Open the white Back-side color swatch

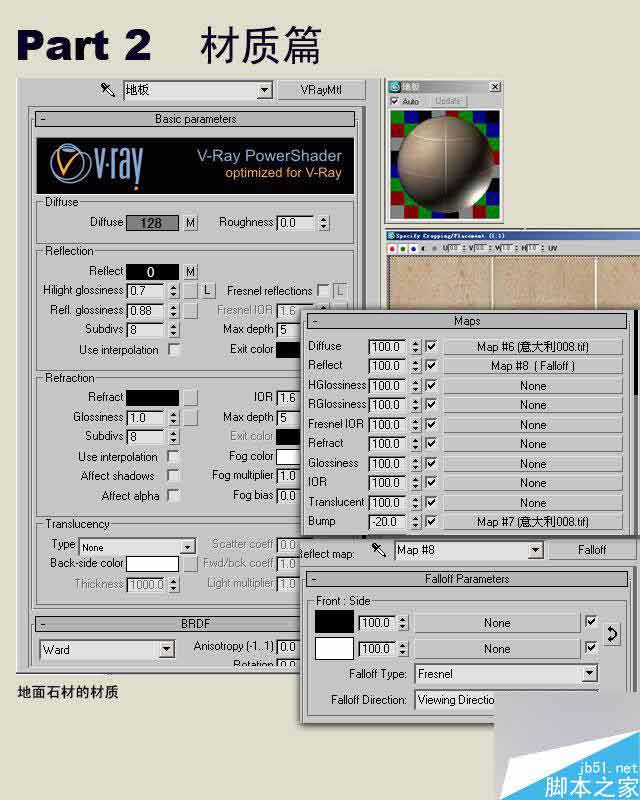click(x=152, y=564)
